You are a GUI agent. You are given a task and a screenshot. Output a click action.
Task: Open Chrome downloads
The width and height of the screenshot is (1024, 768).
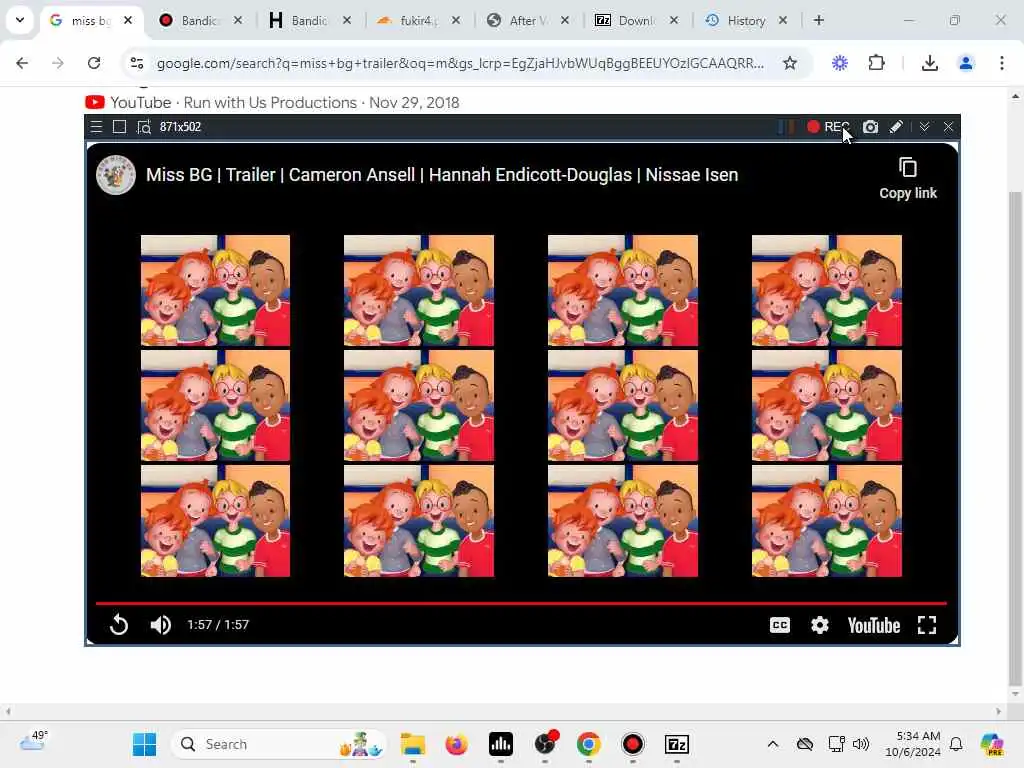point(929,63)
